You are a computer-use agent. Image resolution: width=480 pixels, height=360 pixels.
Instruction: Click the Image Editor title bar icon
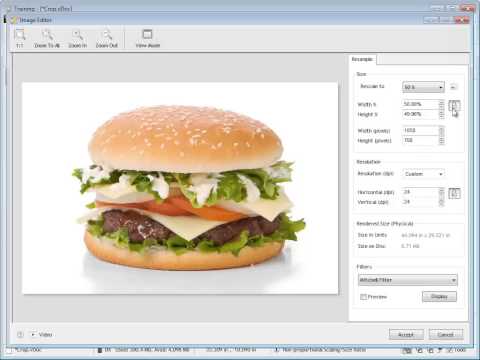tap(13, 20)
